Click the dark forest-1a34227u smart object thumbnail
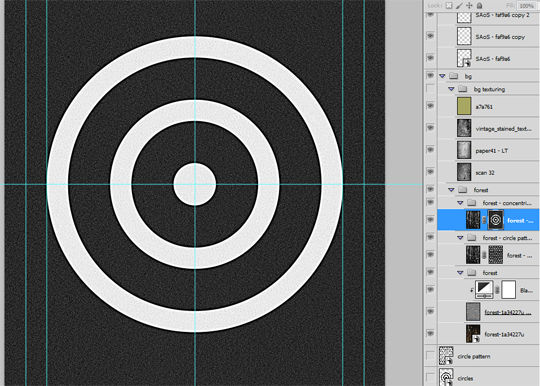 (x=473, y=334)
